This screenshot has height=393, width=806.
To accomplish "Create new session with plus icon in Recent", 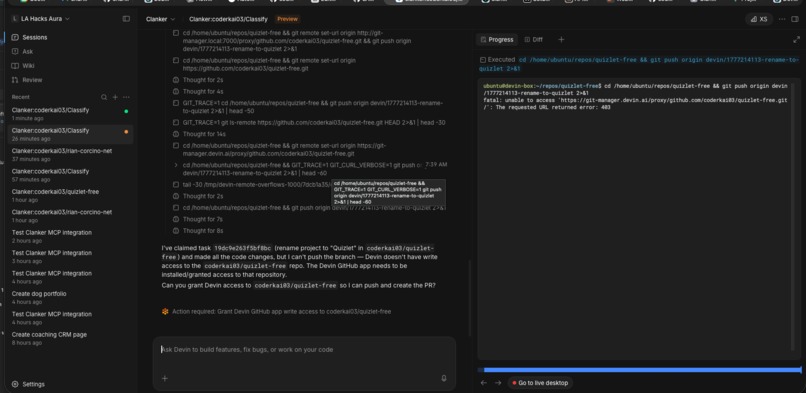I will (x=115, y=97).
